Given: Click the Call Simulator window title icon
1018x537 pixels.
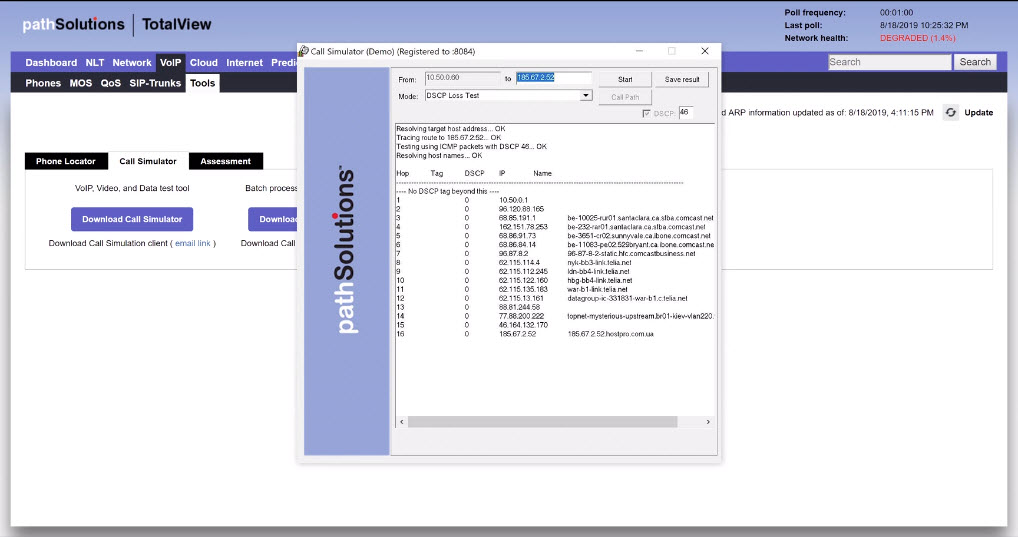Looking at the screenshot, I should pyautogui.click(x=303, y=51).
